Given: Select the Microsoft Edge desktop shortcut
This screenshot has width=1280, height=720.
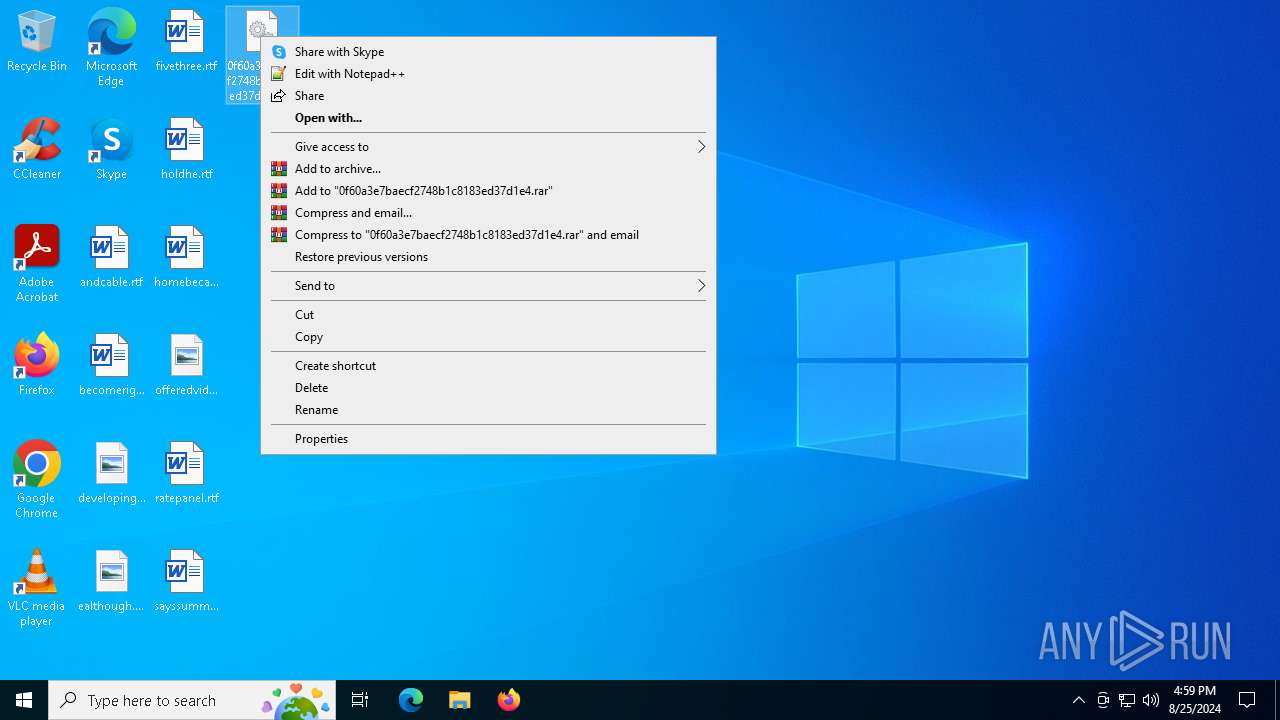Looking at the screenshot, I should [x=111, y=47].
